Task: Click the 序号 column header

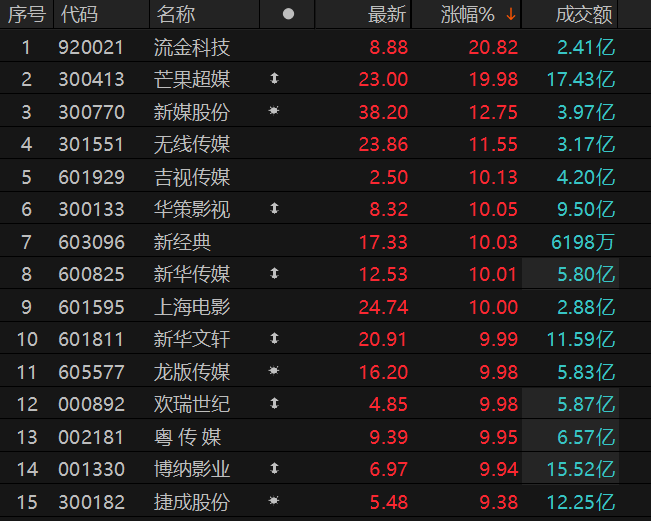Action: point(27,15)
